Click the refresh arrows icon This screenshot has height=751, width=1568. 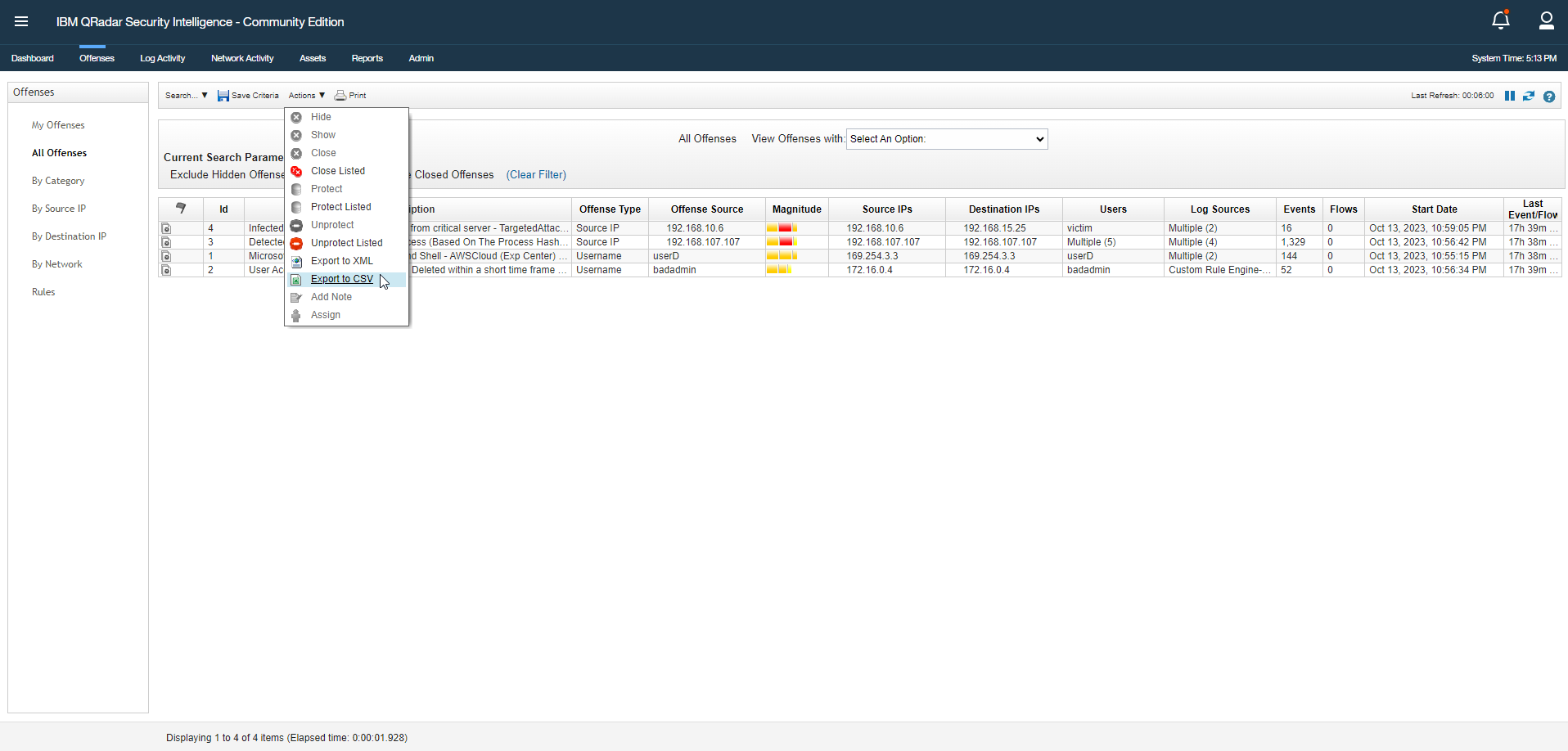1529,96
